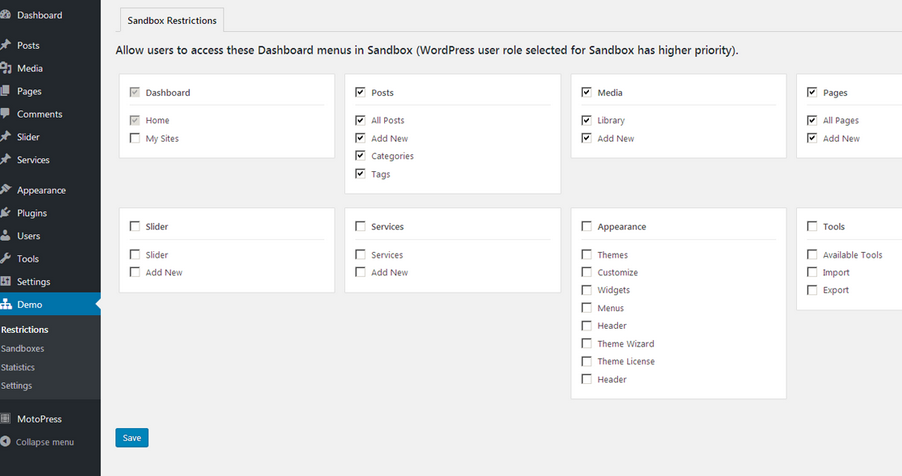Select the Comments bubble icon

pyautogui.click(x=6, y=113)
